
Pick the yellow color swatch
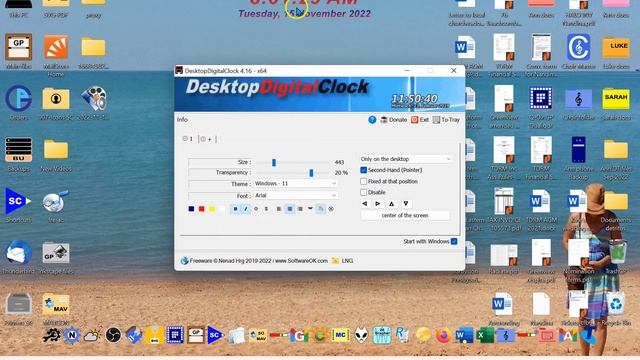click(212, 209)
